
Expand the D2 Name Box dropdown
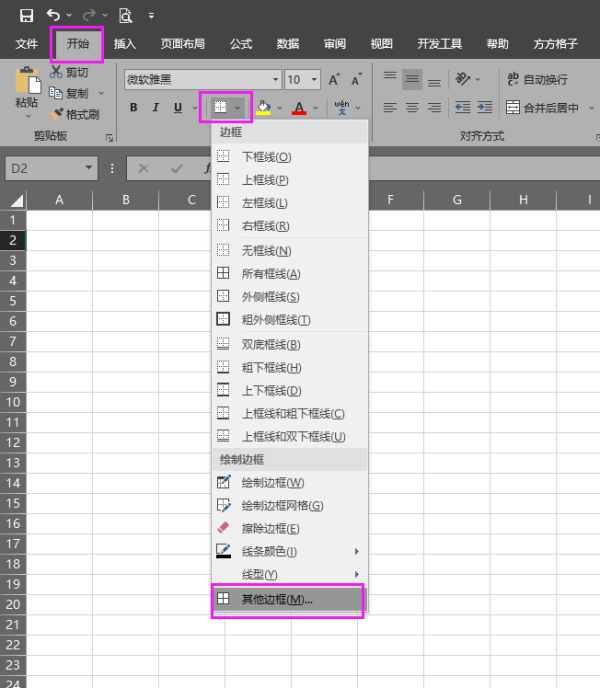89,168
